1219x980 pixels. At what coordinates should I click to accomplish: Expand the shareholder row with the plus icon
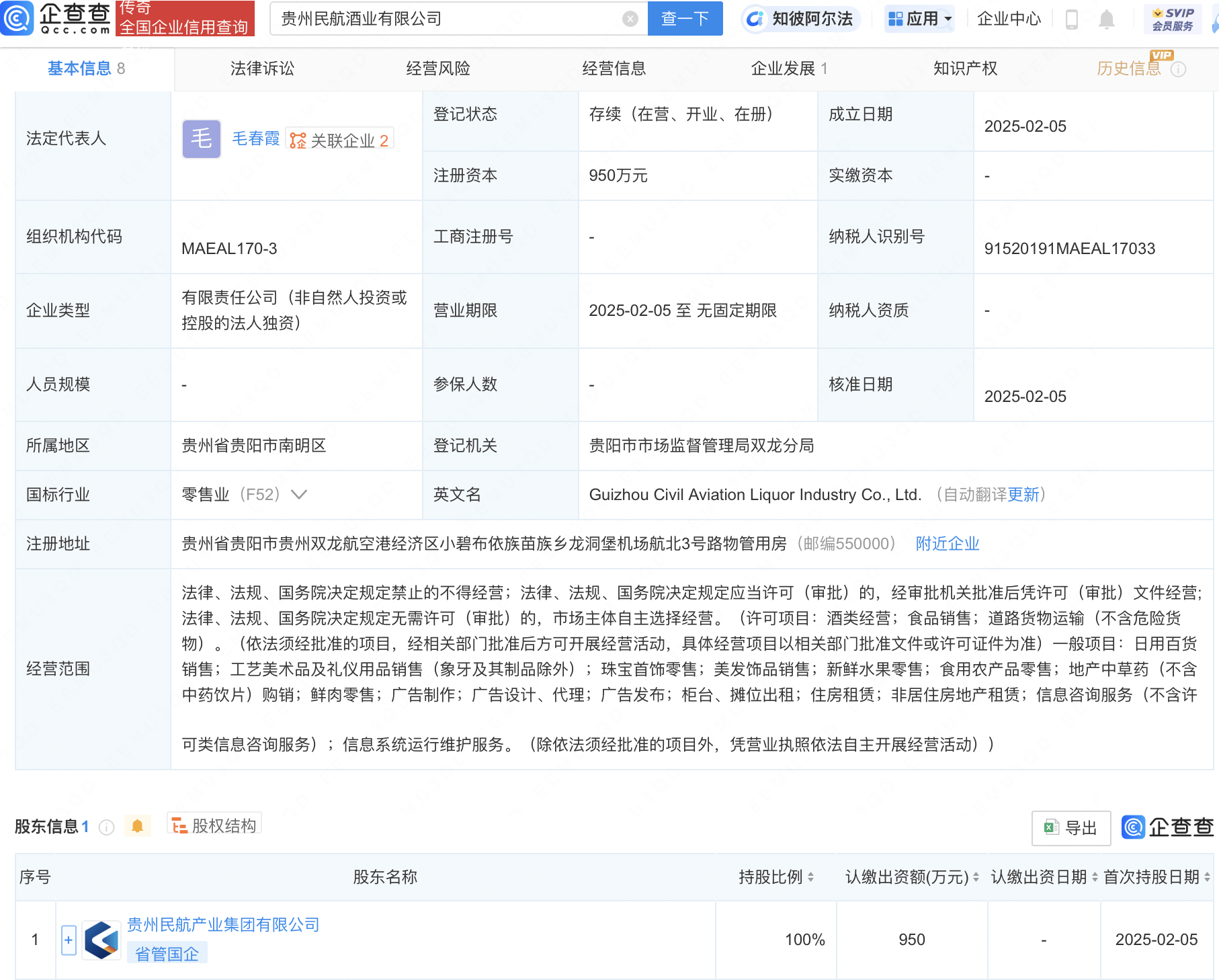coord(69,940)
